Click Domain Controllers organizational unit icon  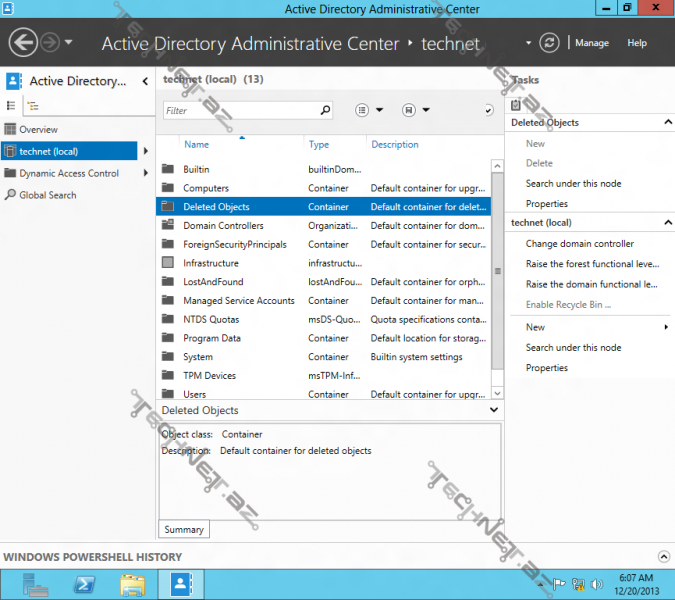point(168,225)
